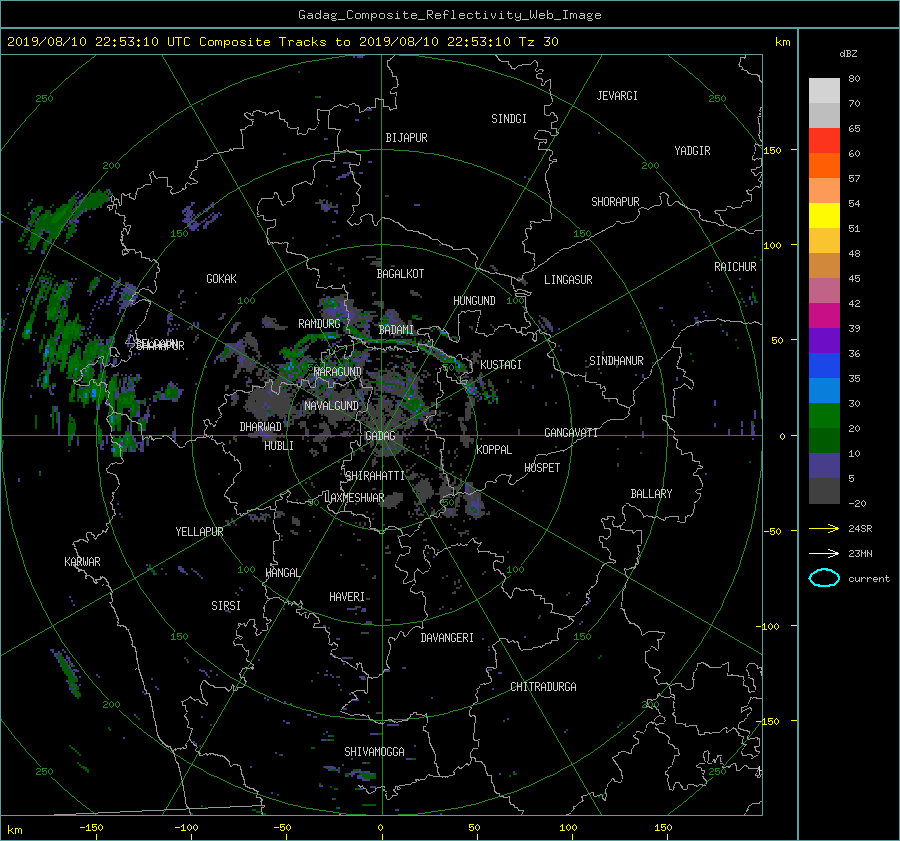Click the SHIVAMOGGA city label
Viewport: 900px width, 841px height.
point(374,751)
